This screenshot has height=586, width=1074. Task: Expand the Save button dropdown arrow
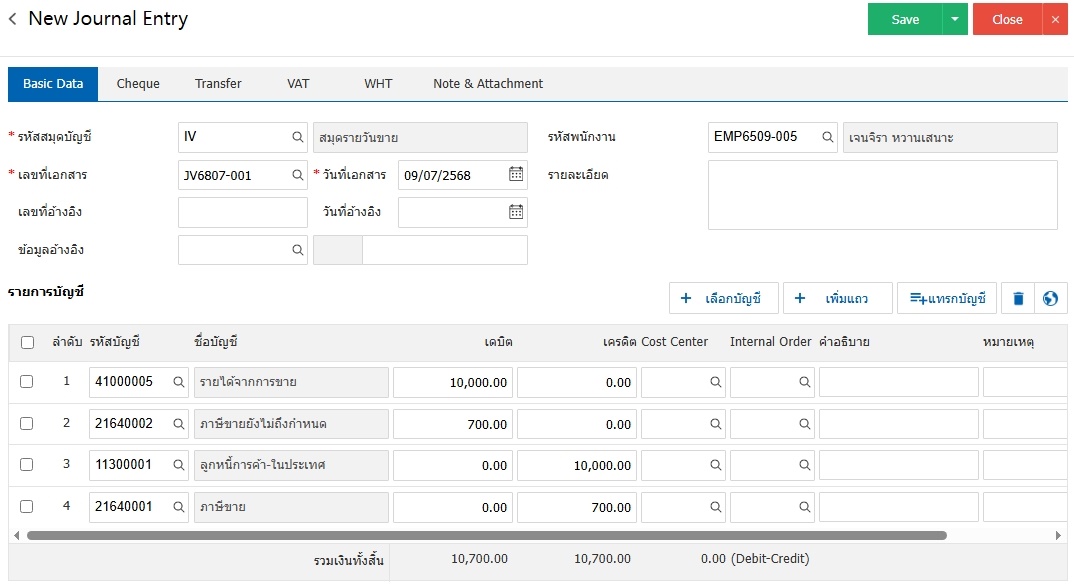click(955, 19)
